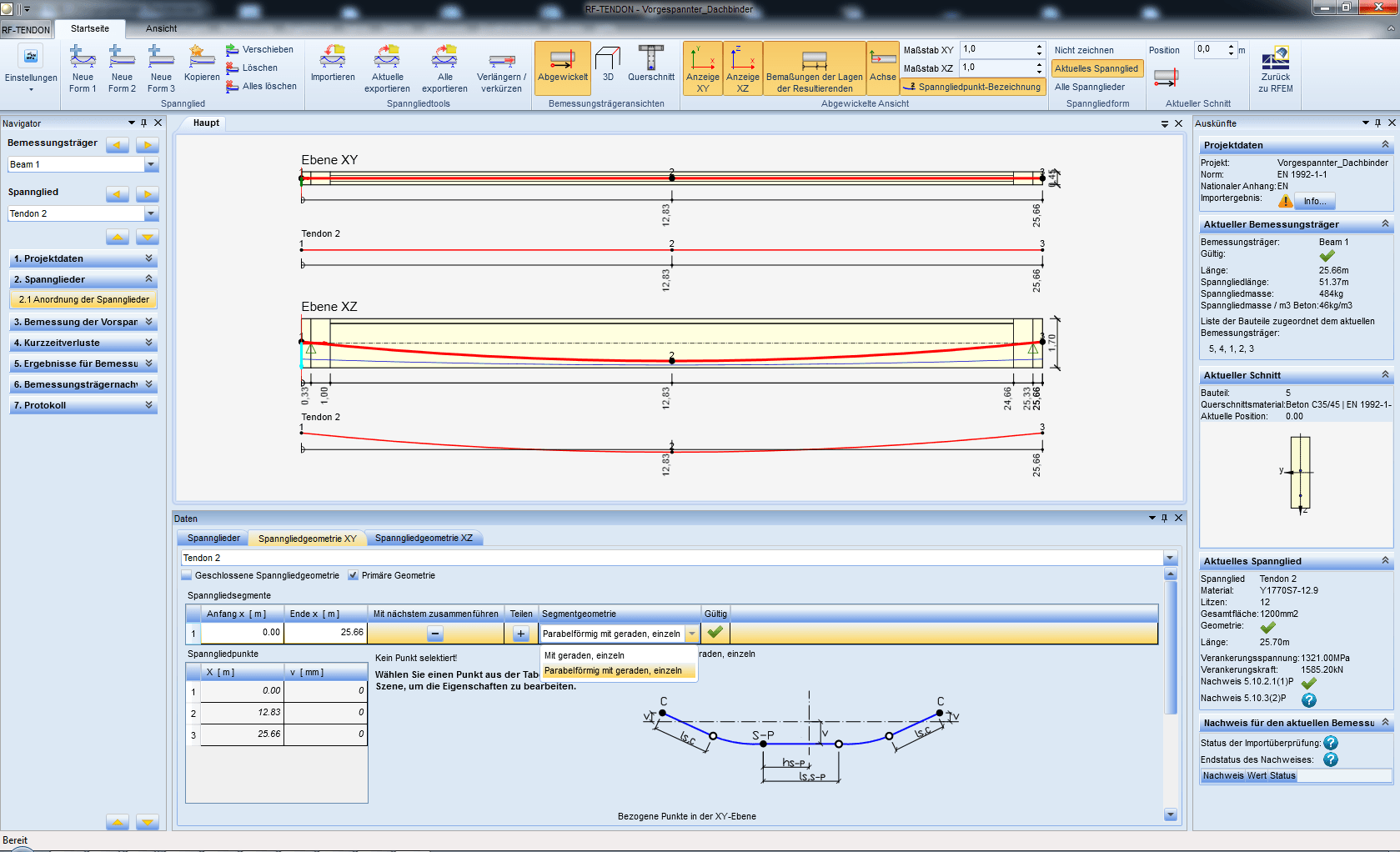
Task: Click Position value input field
Action: tap(1210, 49)
